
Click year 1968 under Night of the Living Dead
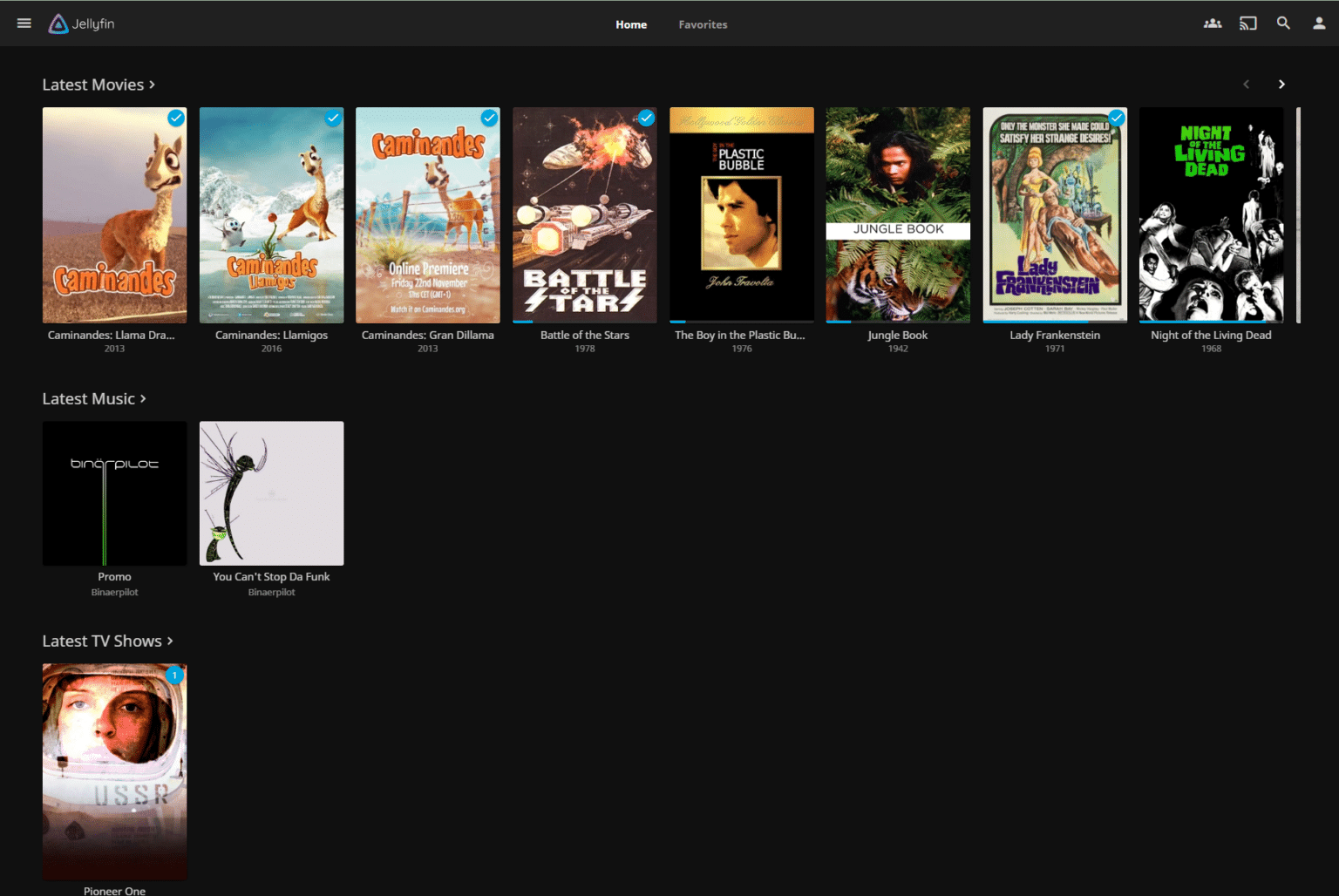[x=1212, y=349]
